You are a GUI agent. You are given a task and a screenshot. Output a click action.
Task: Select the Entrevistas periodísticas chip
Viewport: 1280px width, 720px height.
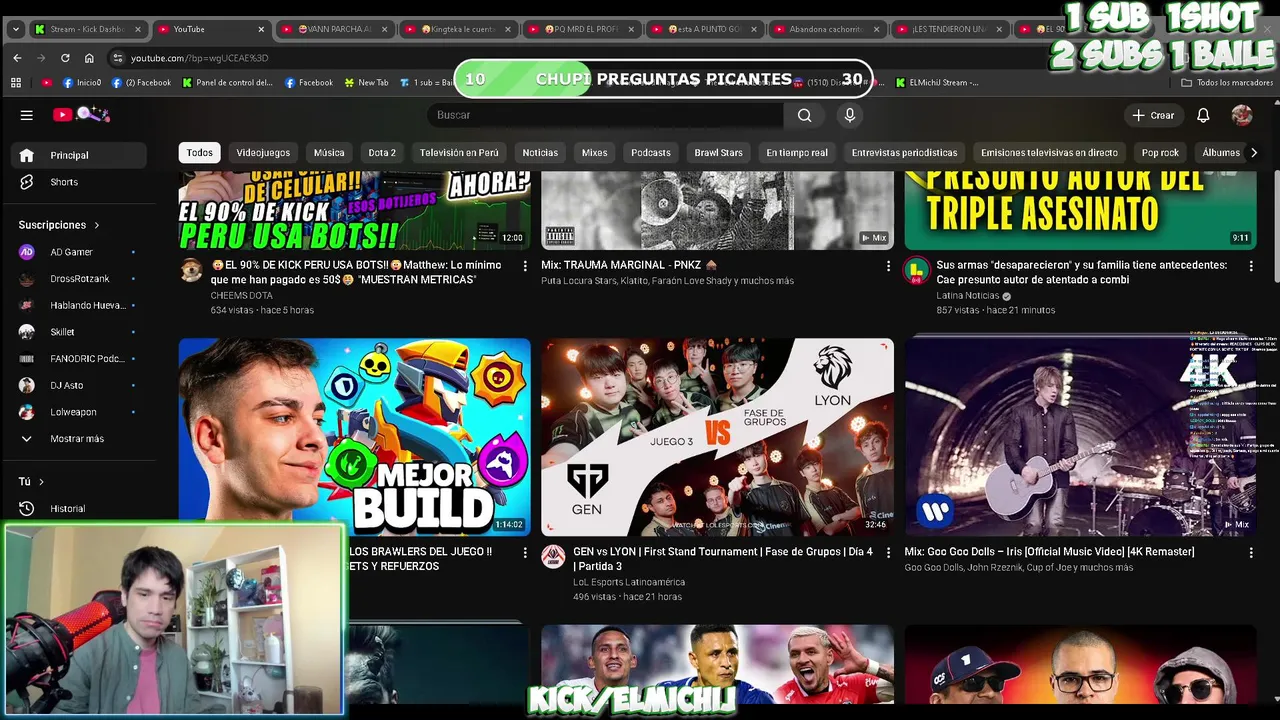(904, 153)
